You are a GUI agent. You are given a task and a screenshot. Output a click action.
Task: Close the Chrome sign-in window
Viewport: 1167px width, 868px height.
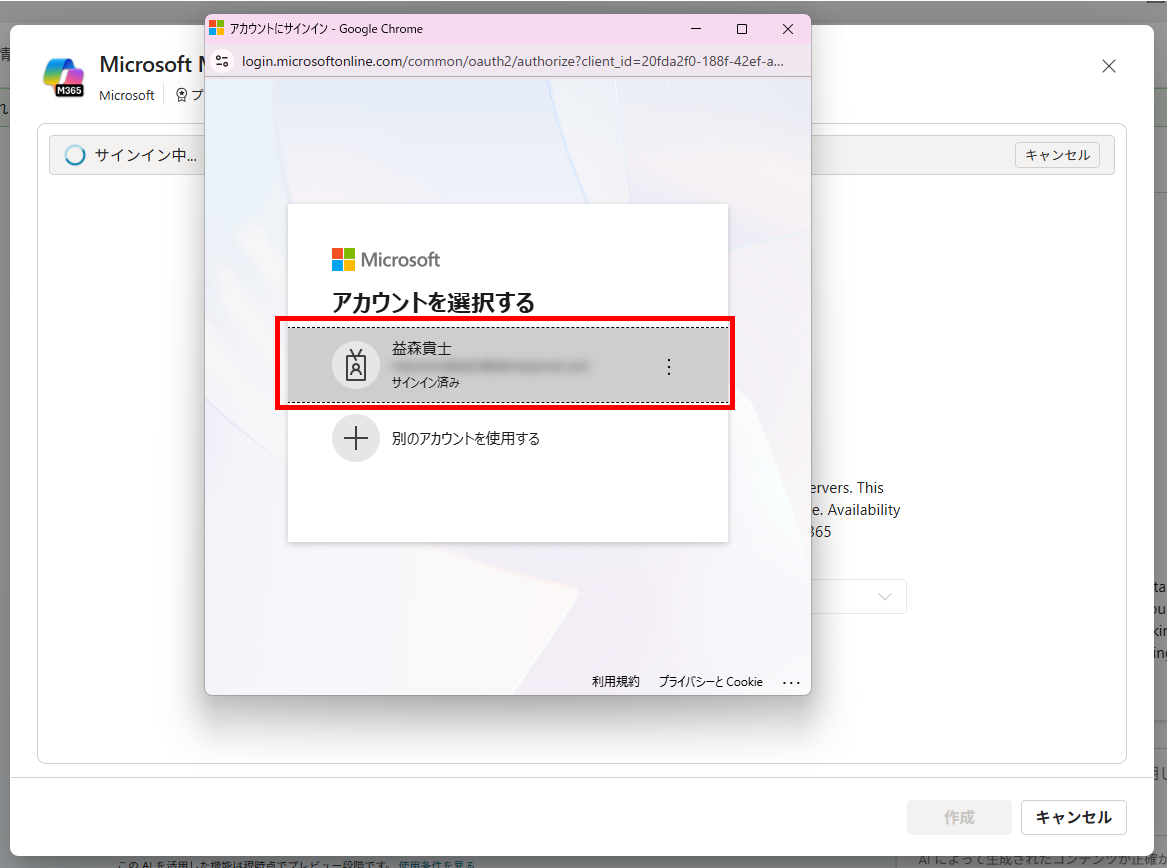point(788,29)
